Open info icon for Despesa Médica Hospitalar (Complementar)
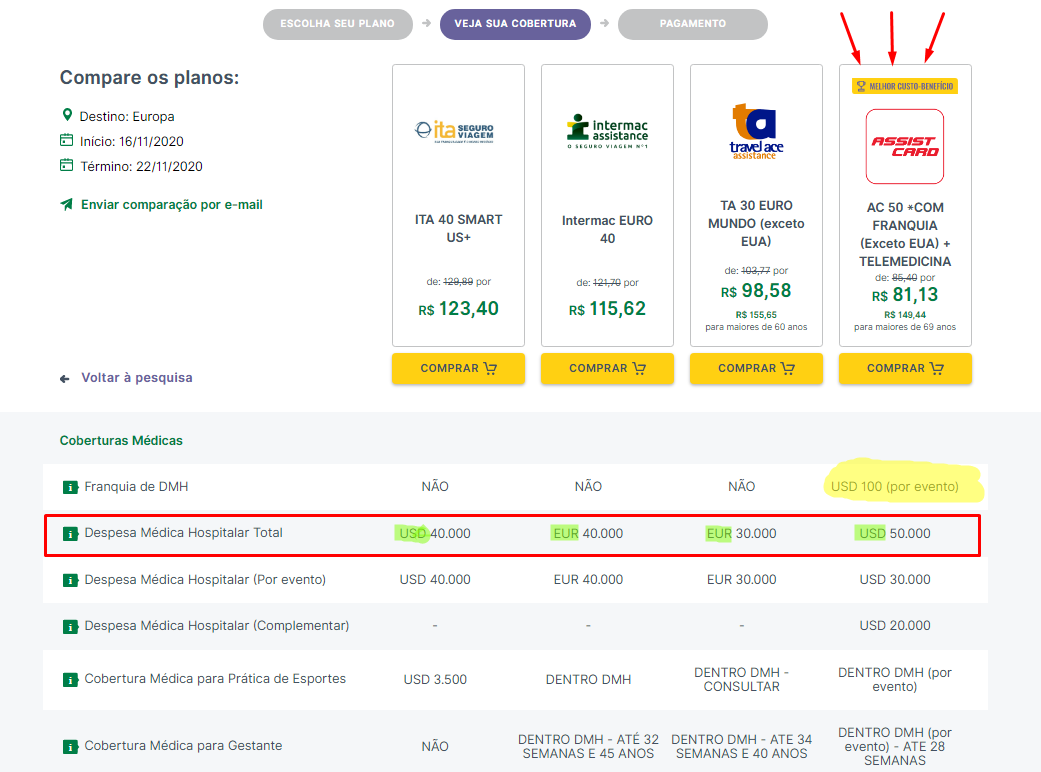This screenshot has width=1041, height=772. click(x=70, y=627)
